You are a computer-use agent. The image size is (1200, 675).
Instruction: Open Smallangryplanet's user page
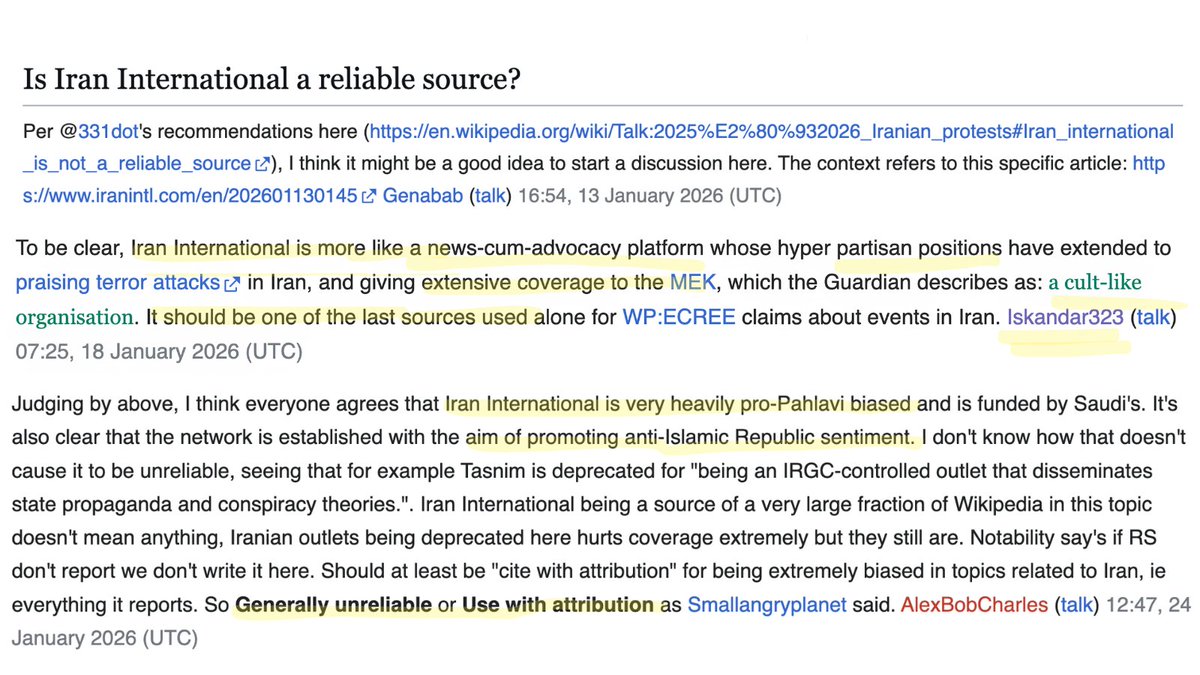point(767,605)
